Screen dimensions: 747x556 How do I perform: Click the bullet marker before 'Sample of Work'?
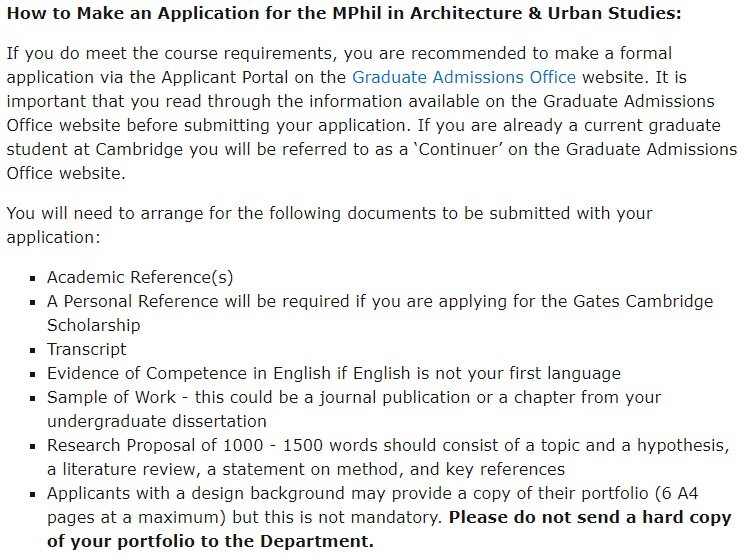(x=32, y=398)
